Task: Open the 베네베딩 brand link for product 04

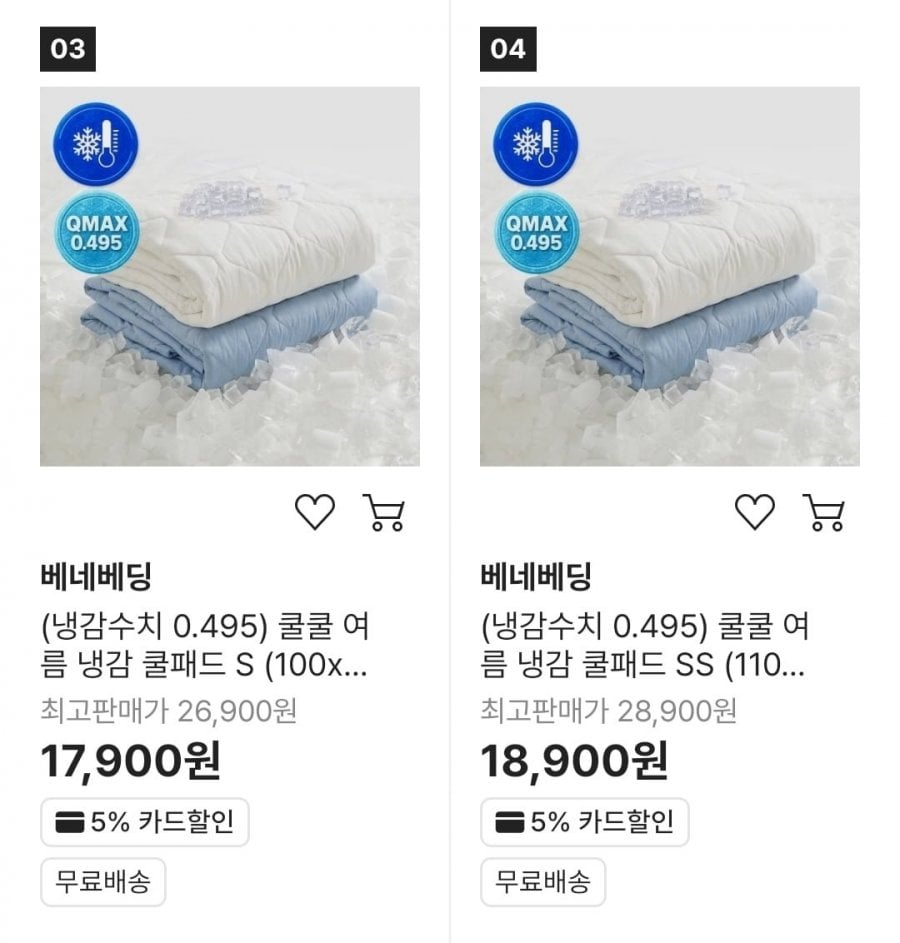Action: (x=536, y=576)
